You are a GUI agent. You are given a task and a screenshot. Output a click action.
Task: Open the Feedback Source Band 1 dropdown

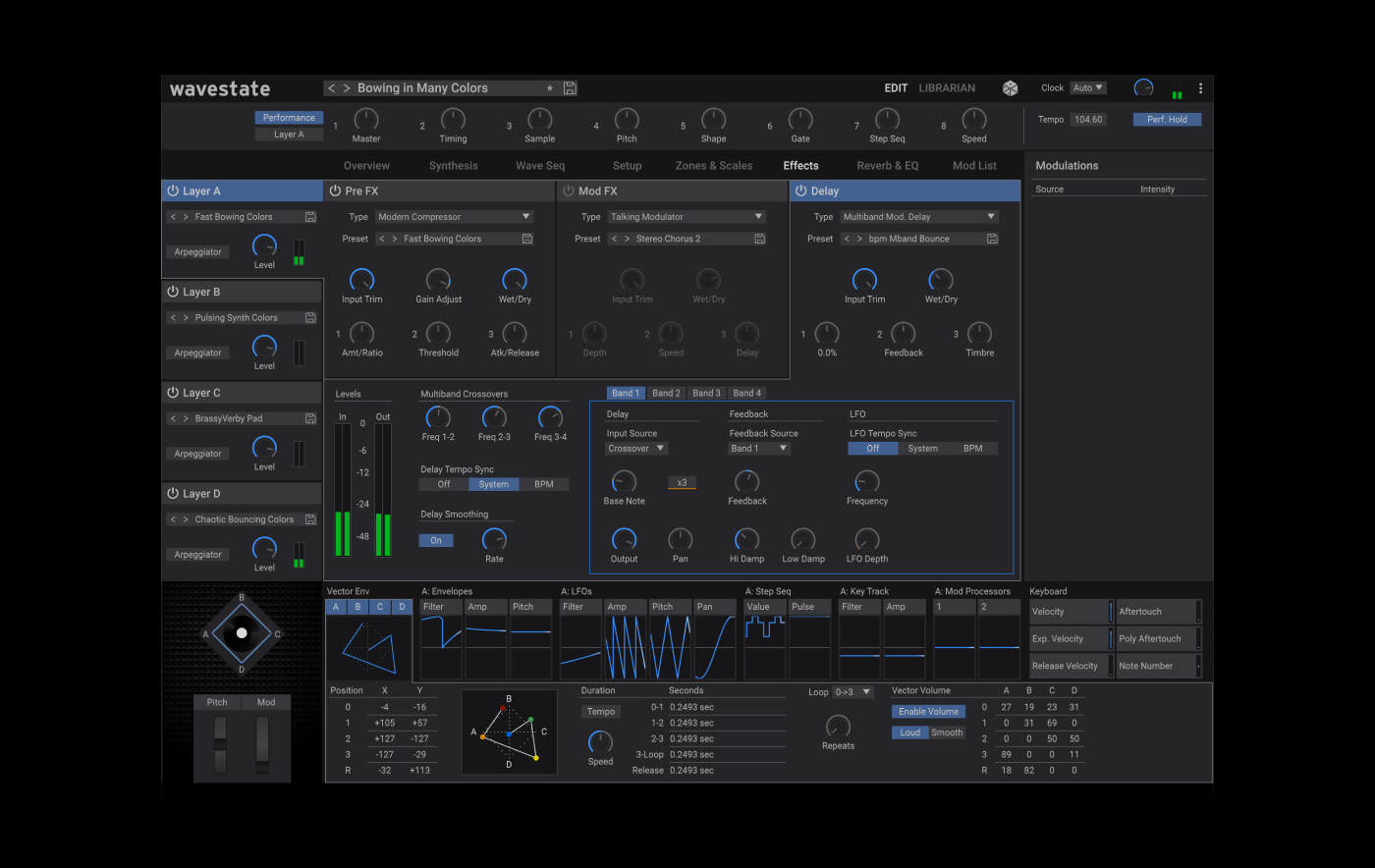[759, 449]
